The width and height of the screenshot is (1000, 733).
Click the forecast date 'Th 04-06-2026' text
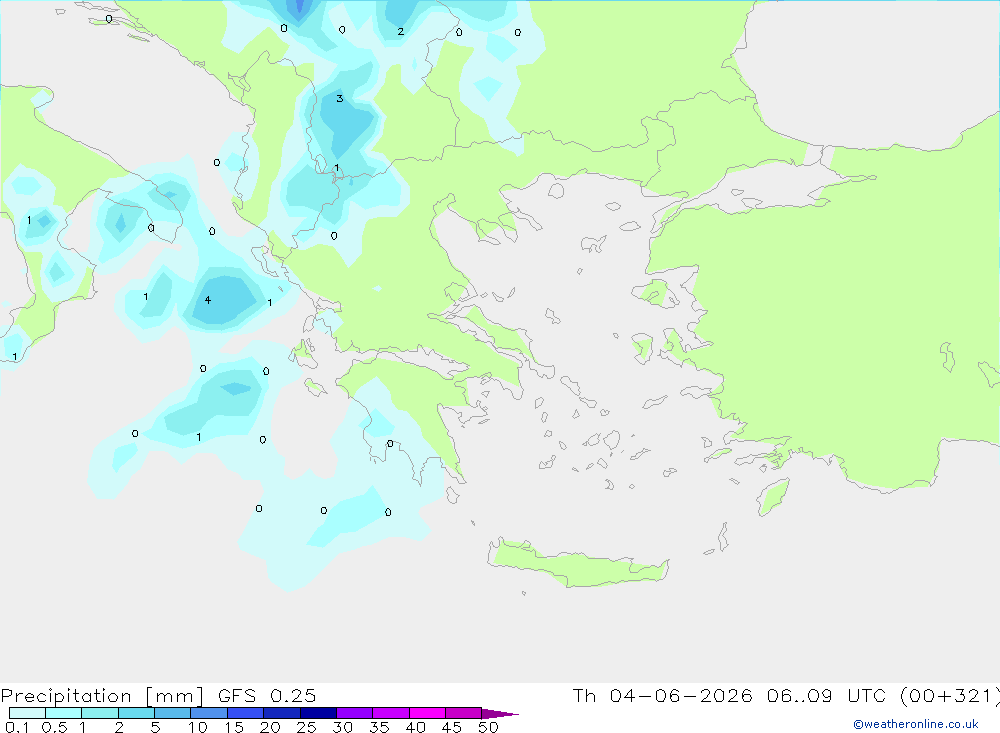click(662, 696)
